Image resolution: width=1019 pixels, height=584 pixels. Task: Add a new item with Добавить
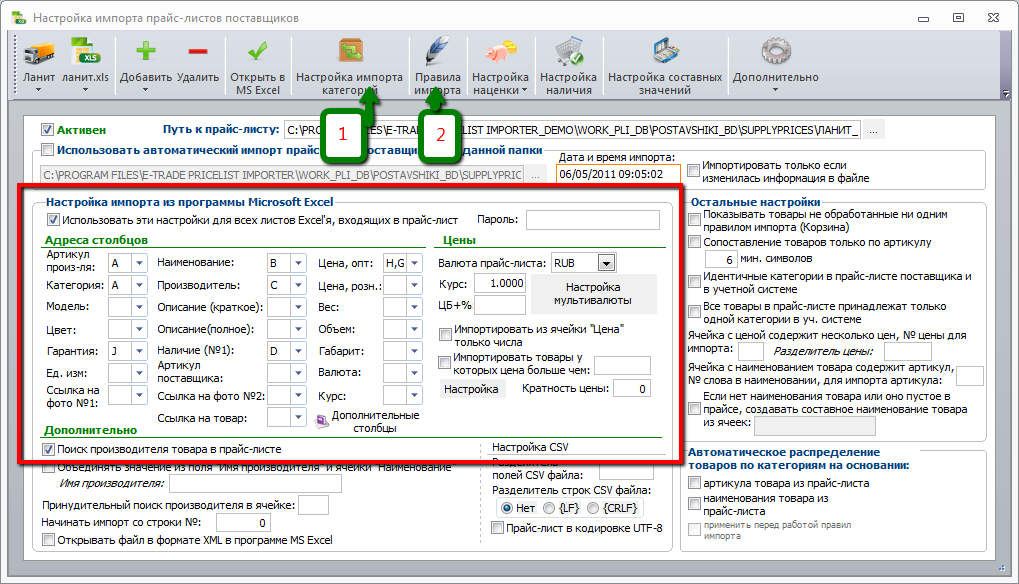coord(146,51)
